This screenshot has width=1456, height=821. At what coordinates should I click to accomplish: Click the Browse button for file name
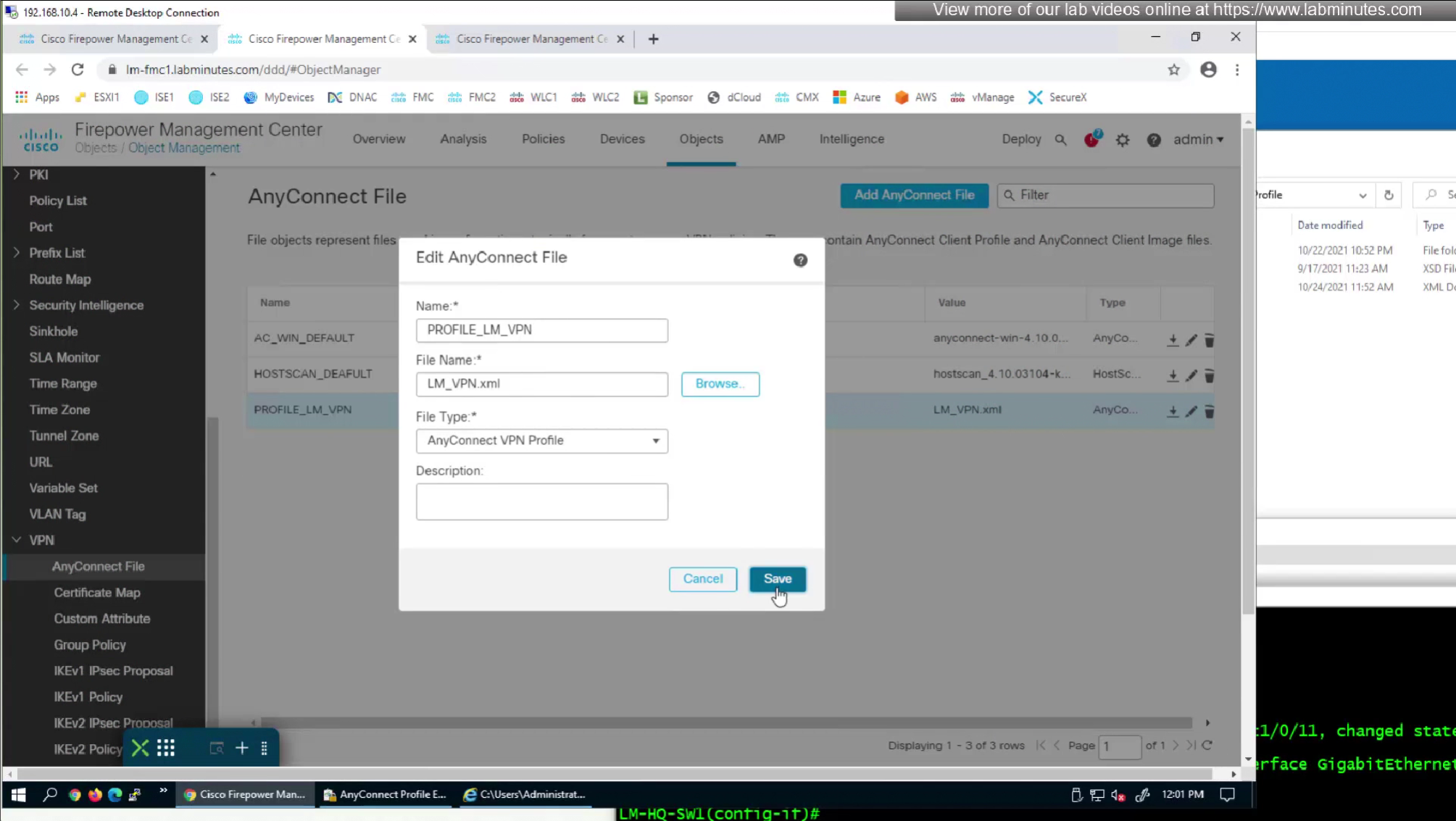(x=720, y=383)
